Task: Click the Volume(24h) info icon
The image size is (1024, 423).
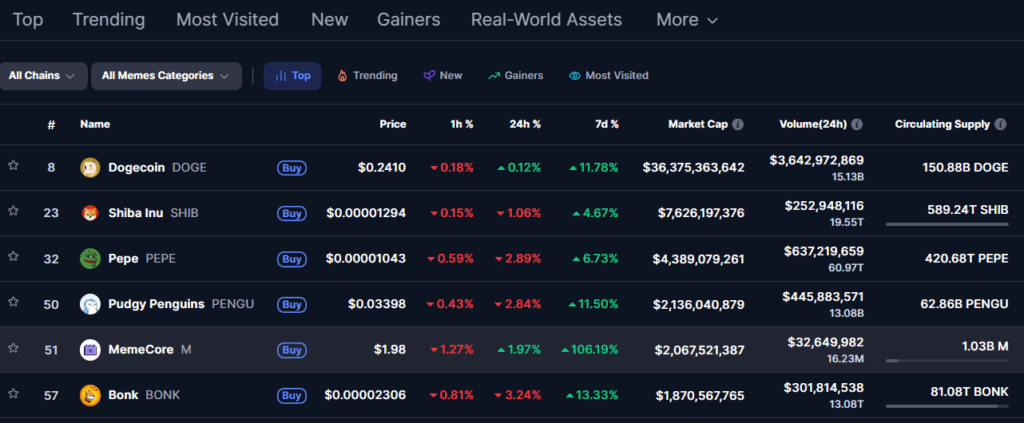Action: pyautogui.click(x=857, y=124)
